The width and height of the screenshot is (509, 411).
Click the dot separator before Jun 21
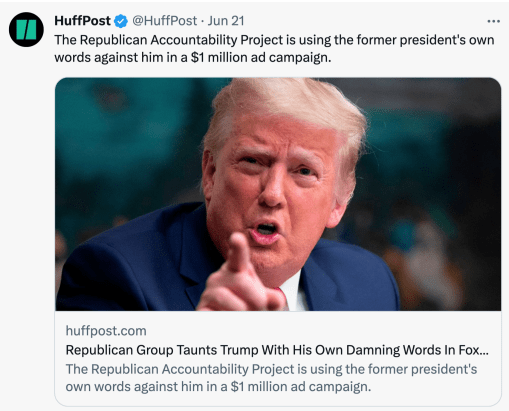pyautogui.click(x=202, y=22)
